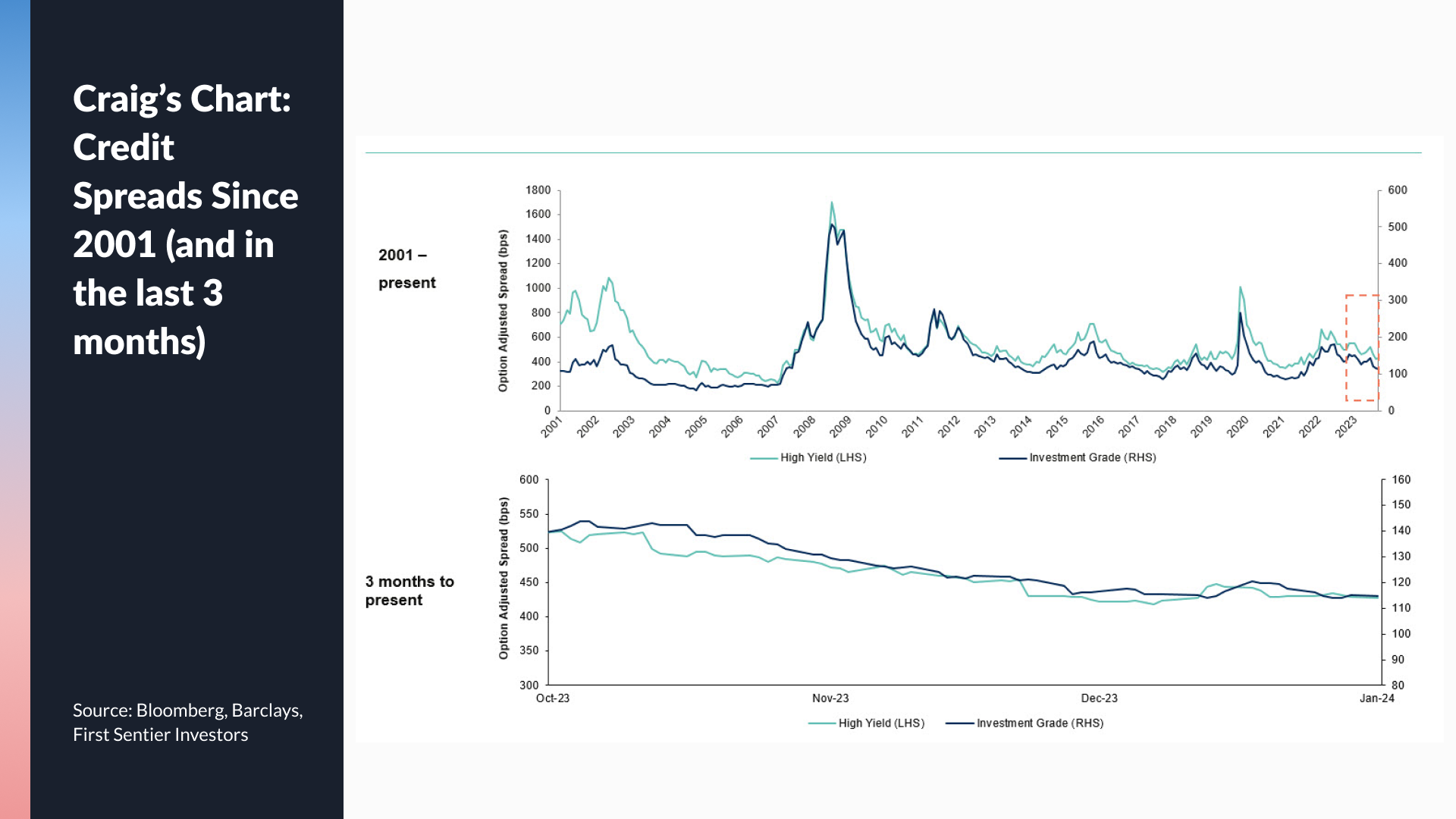Click the 2008 year label on the x-axis
Viewport: 1456px width, 819px height.
click(x=805, y=426)
